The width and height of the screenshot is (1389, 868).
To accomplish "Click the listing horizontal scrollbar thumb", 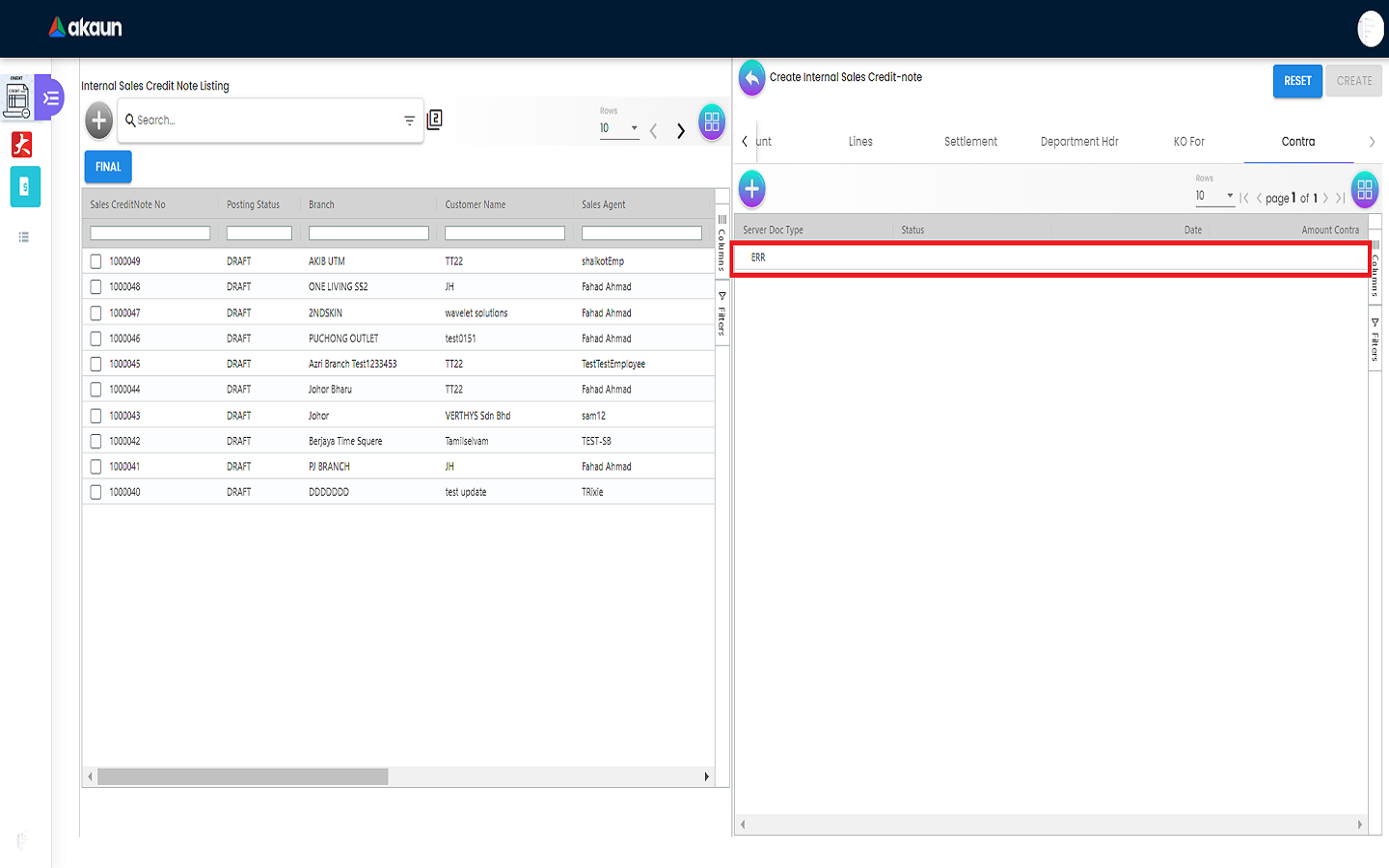I will pyautogui.click(x=242, y=776).
